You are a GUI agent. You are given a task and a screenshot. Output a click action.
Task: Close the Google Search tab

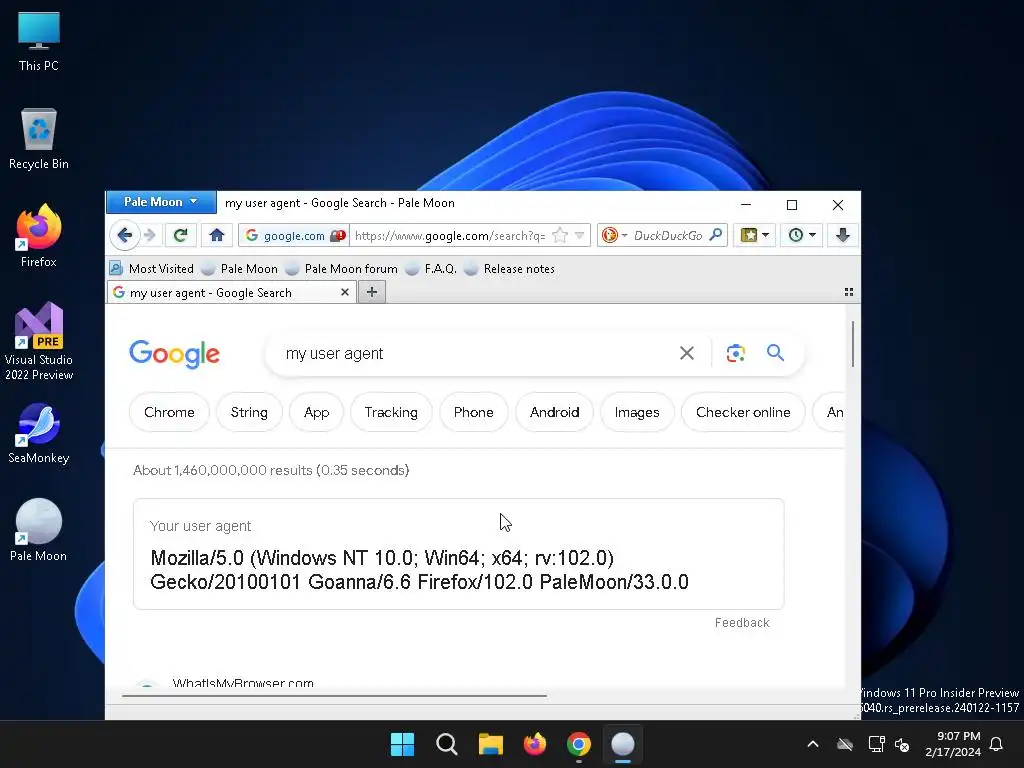[x=345, y=293]
